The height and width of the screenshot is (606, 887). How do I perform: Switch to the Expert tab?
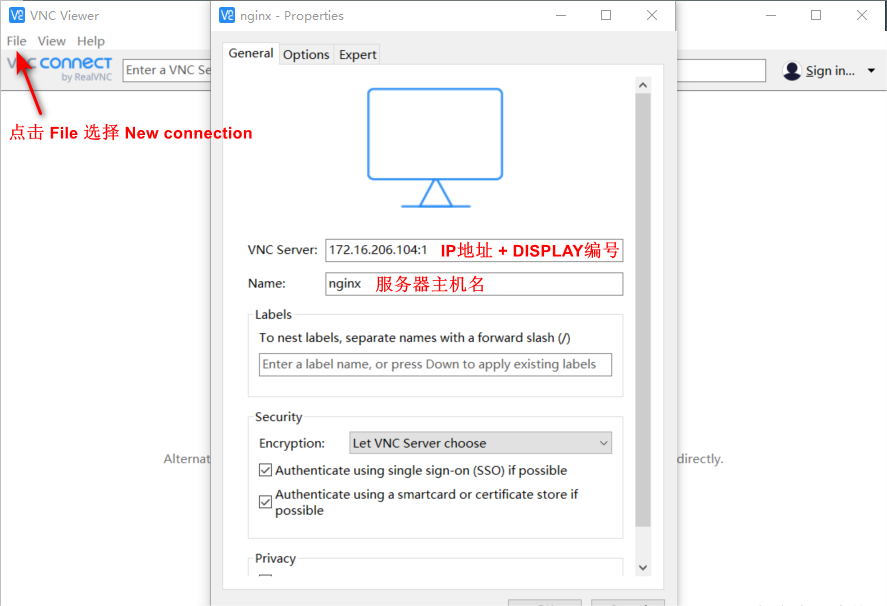[358, 54]
